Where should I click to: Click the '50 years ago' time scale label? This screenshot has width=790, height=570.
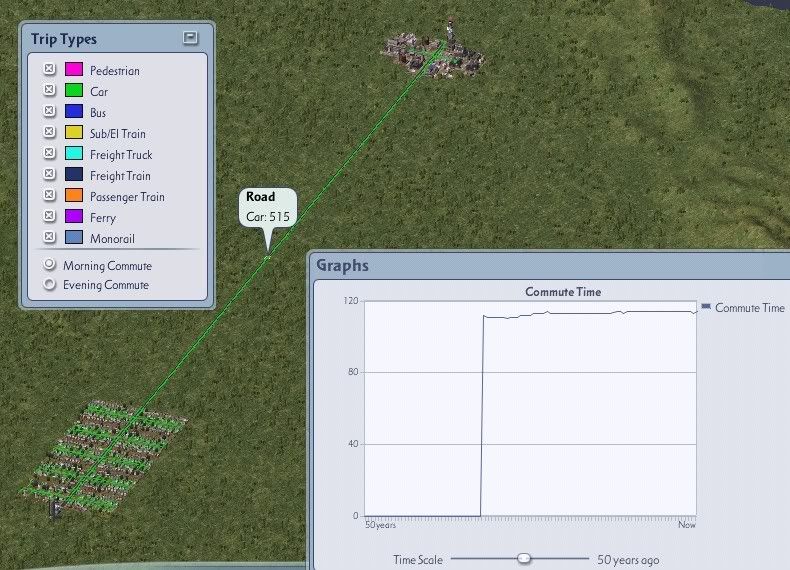click(x=628, y=559)
